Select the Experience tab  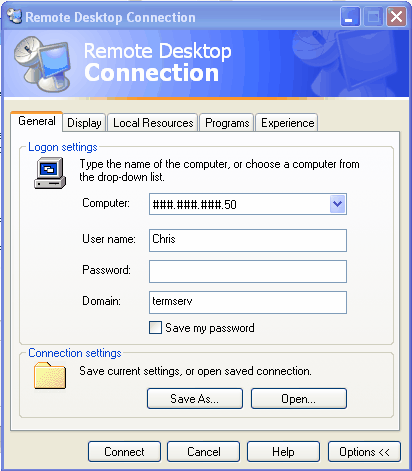click(x=287, y=123)
